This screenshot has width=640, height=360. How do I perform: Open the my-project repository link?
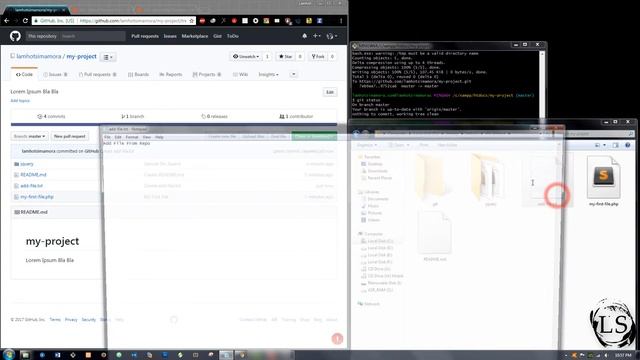[x=82, y=57]
